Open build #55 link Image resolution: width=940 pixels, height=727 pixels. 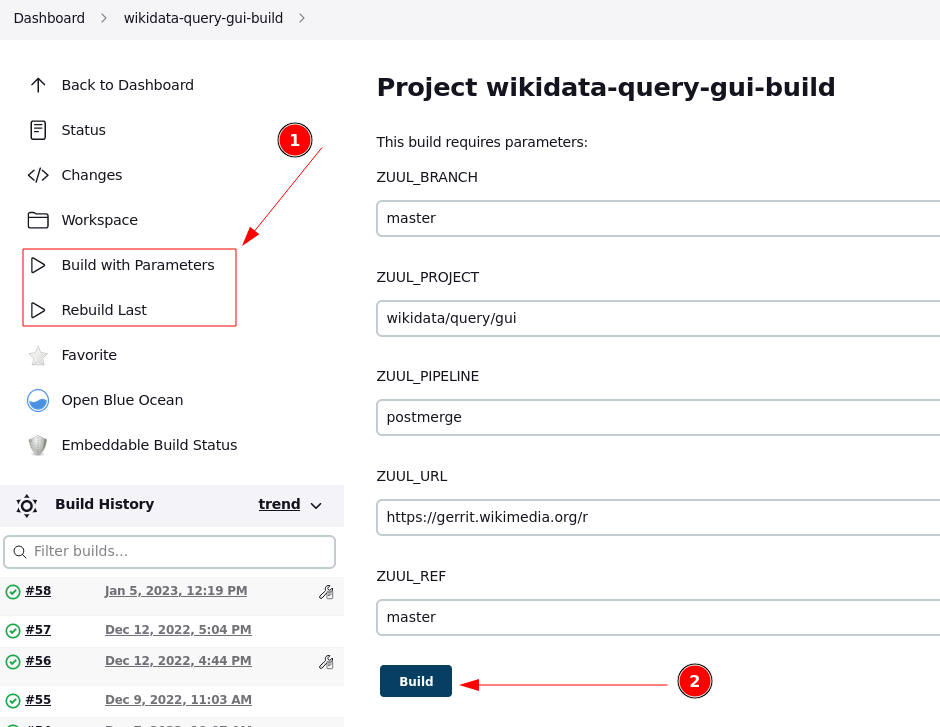pyautogui.click(x=38, y=700)
